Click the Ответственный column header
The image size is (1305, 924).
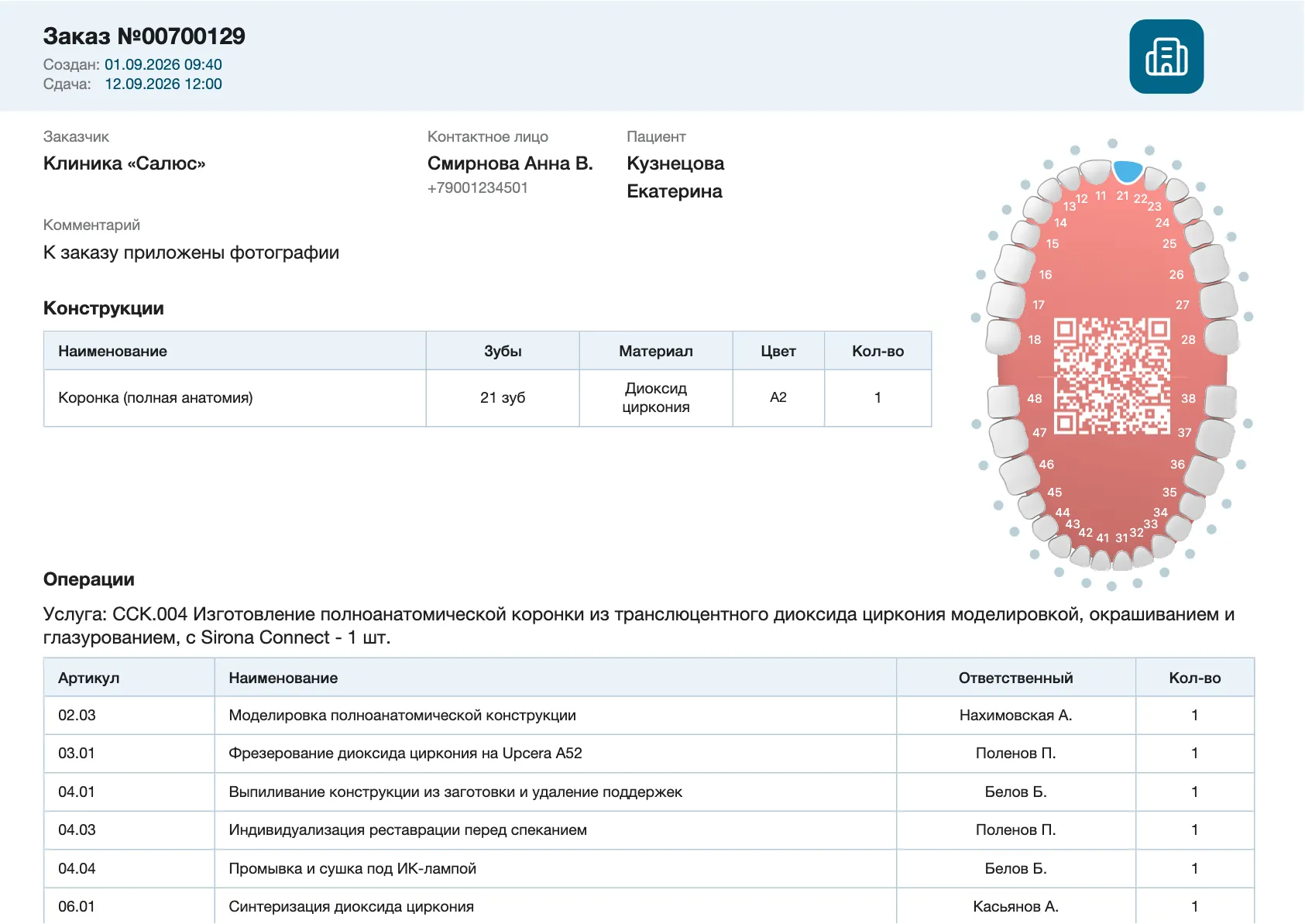click(1016, 678)
